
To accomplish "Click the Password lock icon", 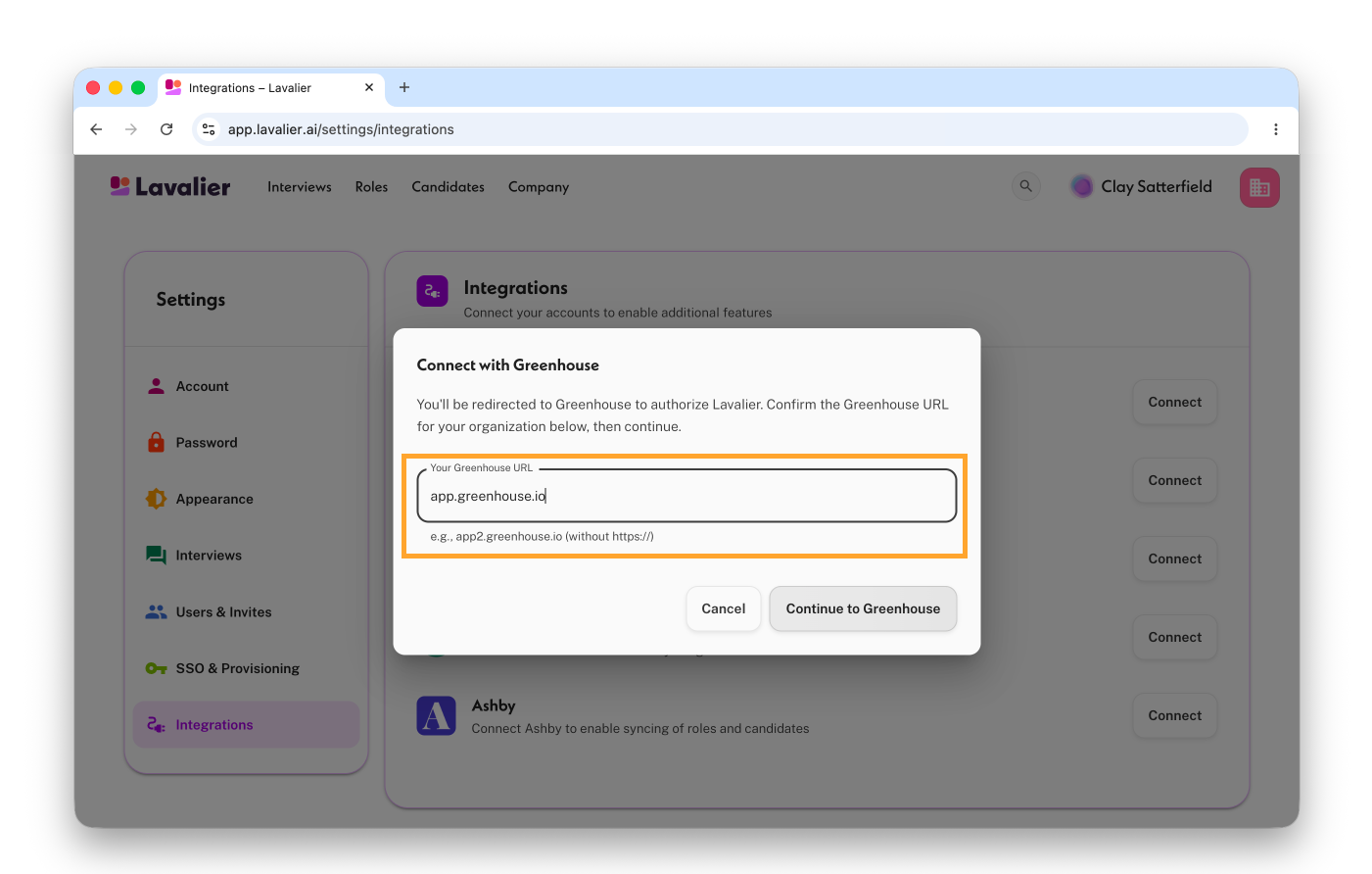I will click(x=156, y=442).
